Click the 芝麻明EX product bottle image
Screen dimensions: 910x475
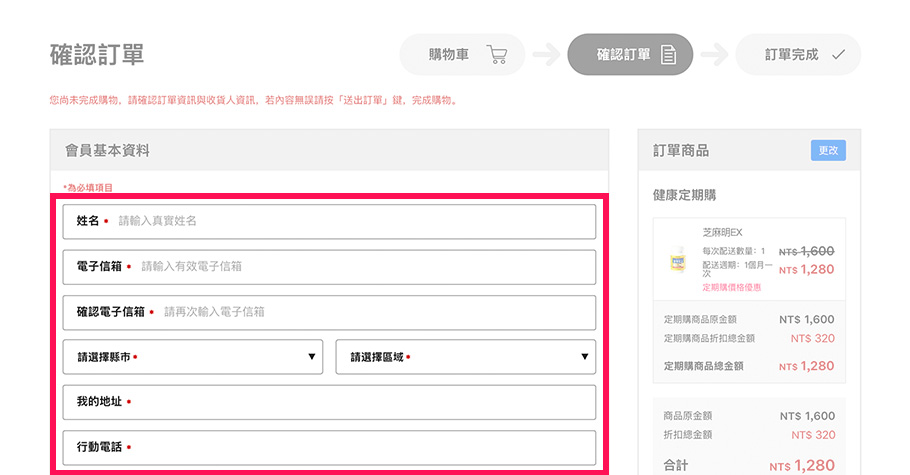(678, 260)
